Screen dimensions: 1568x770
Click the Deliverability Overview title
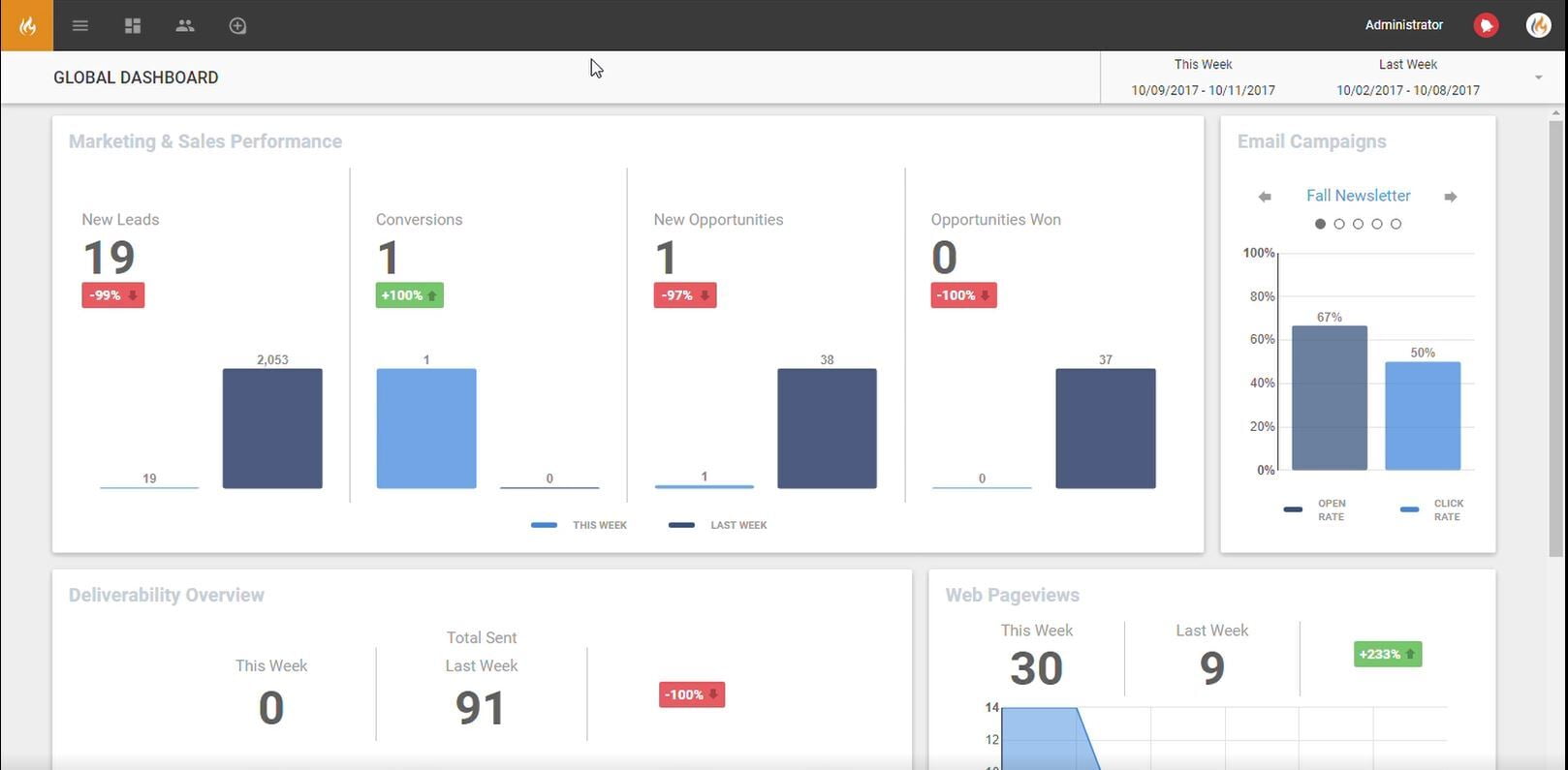pos(167,595)
